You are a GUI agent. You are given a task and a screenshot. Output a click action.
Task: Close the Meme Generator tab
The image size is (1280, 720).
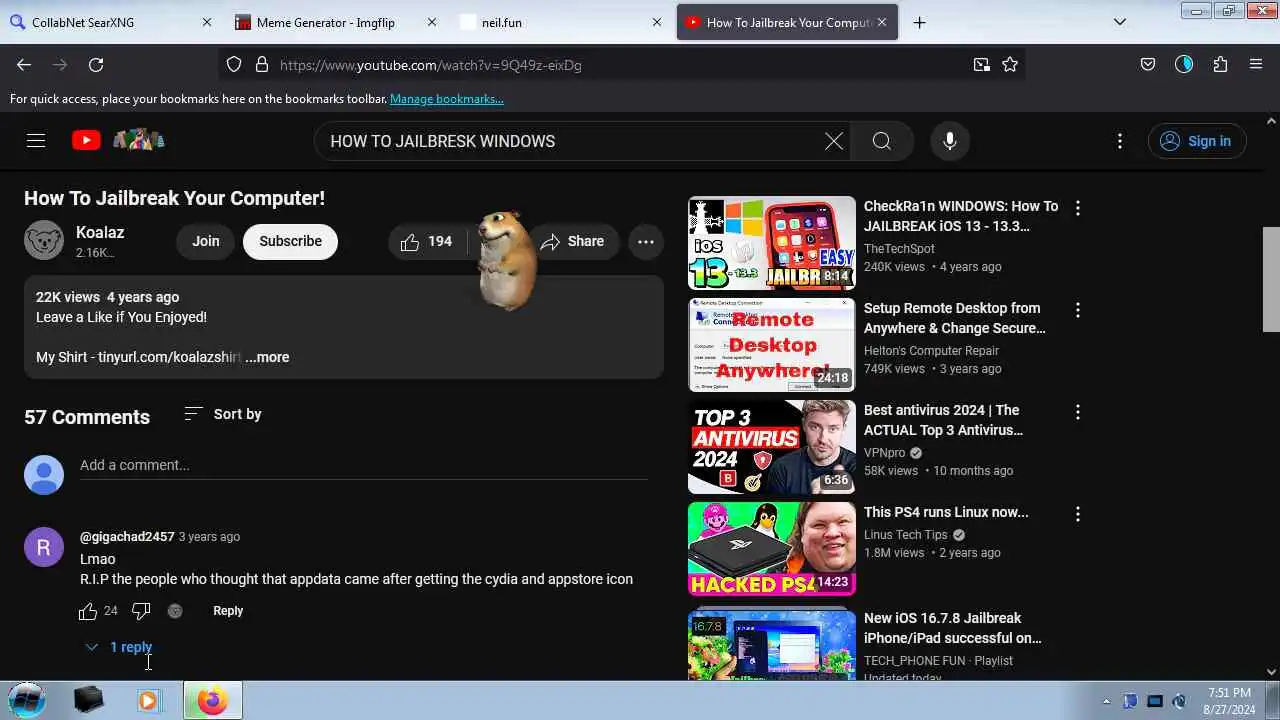click(432, 22)
